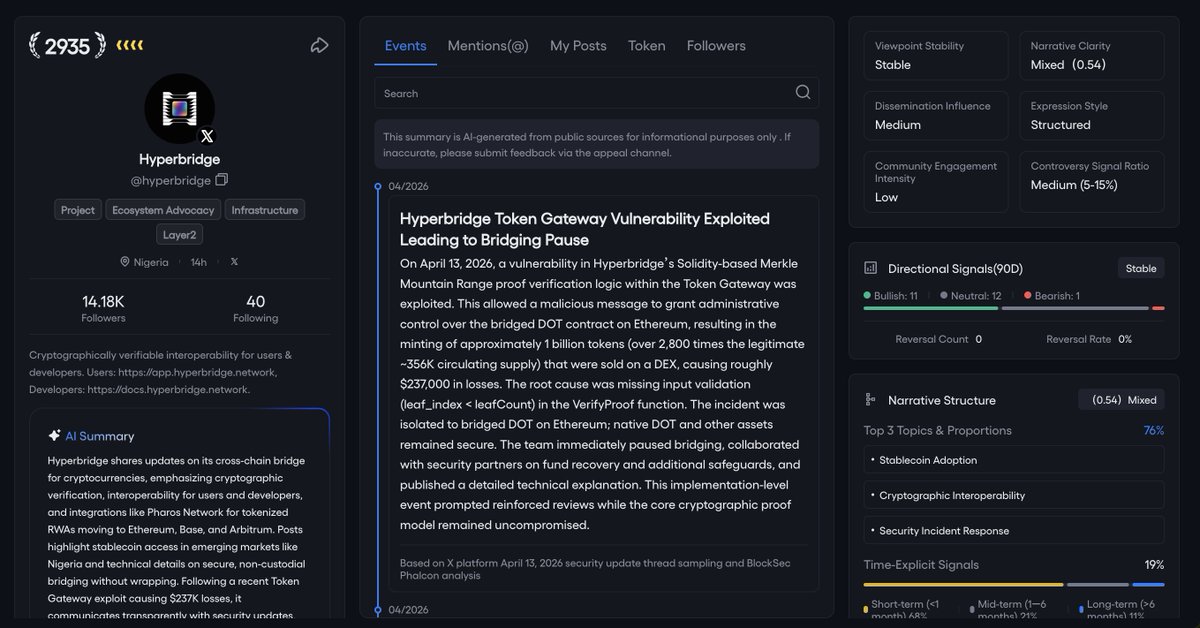
Task: Click the AI-generated summary disclaimer notice
Action: (596, 144)
